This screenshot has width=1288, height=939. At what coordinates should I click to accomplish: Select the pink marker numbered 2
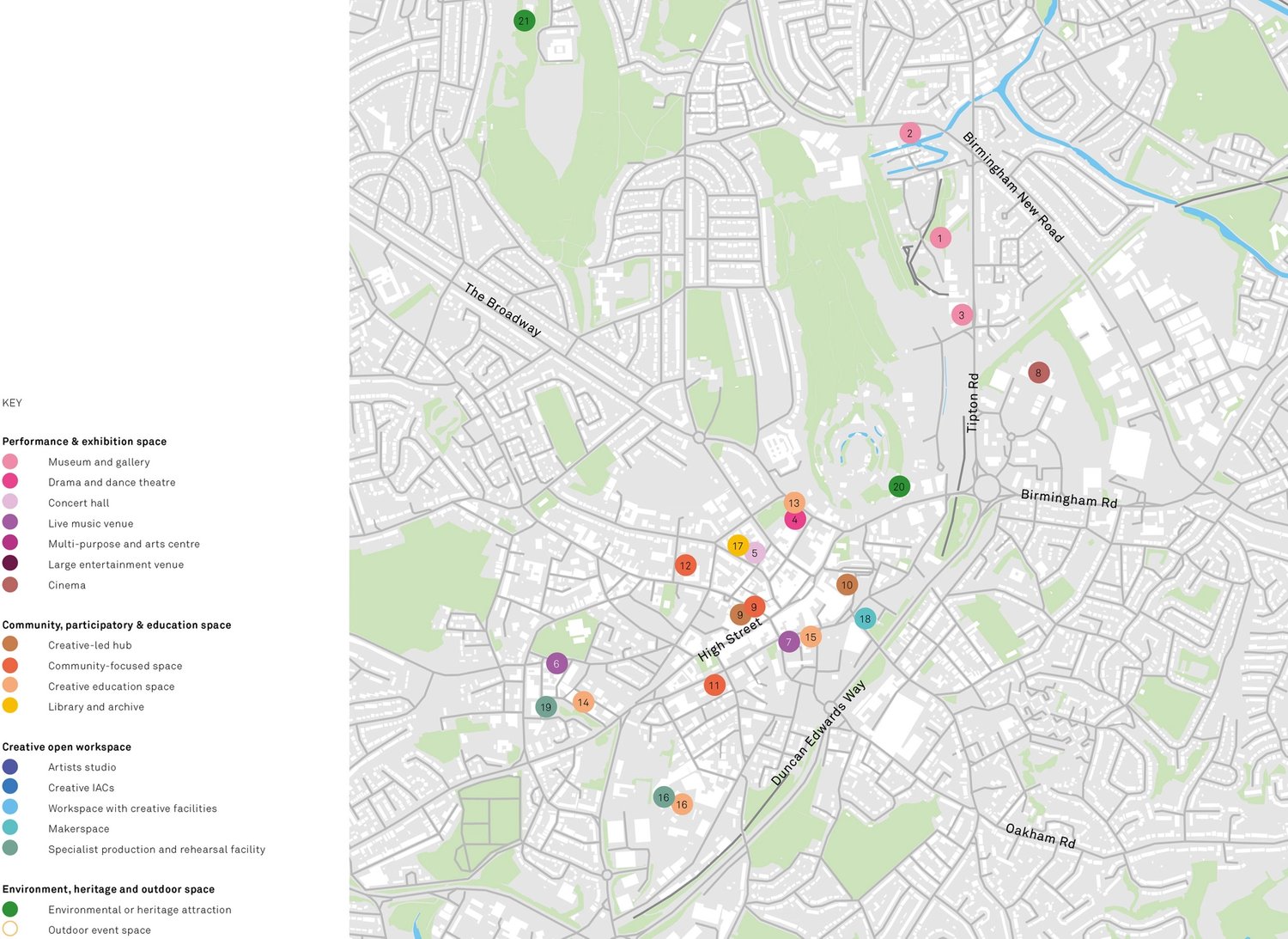click(x=910, y=133)
